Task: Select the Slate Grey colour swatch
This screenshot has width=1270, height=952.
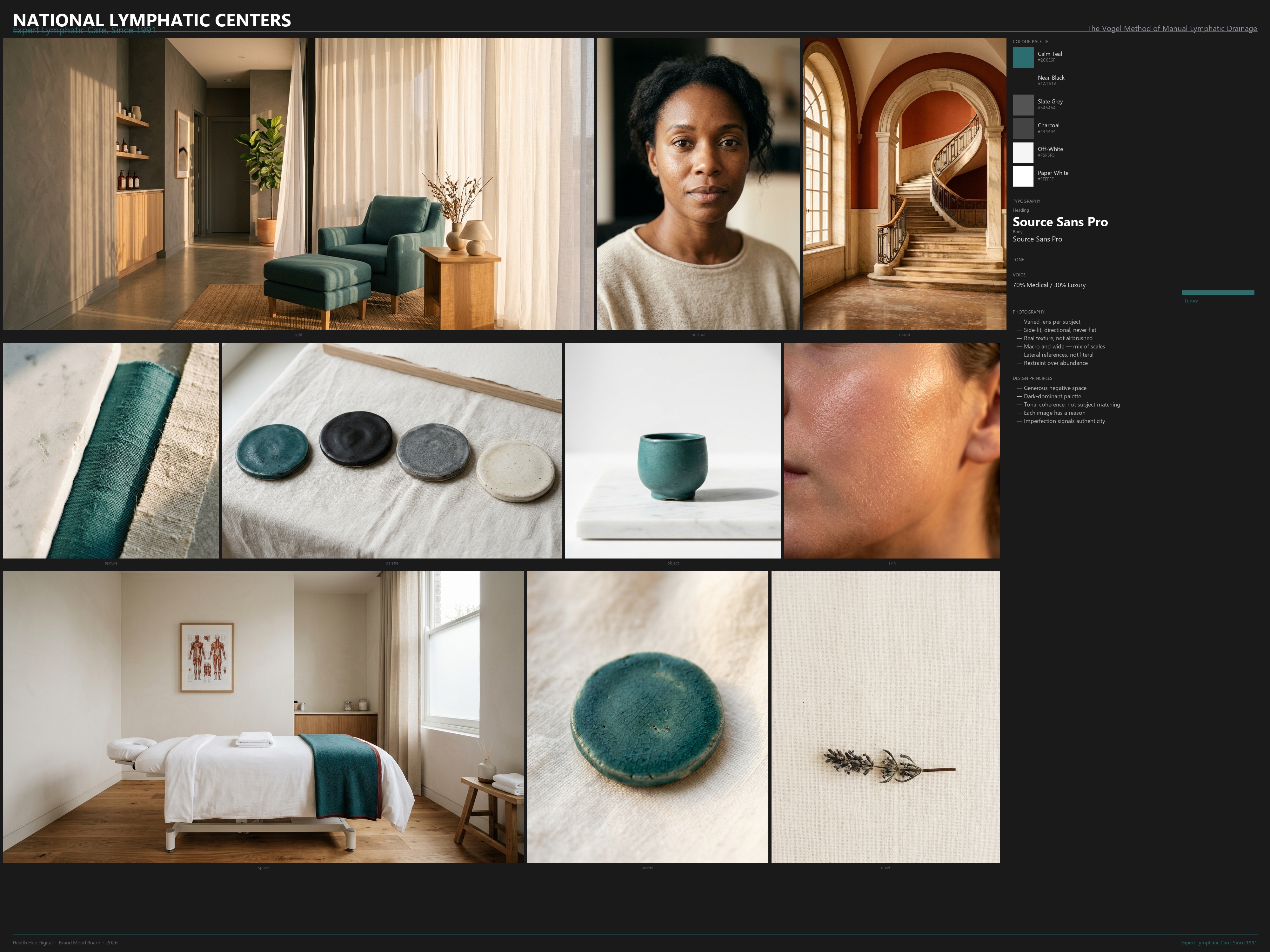Action: (1023, 105)
